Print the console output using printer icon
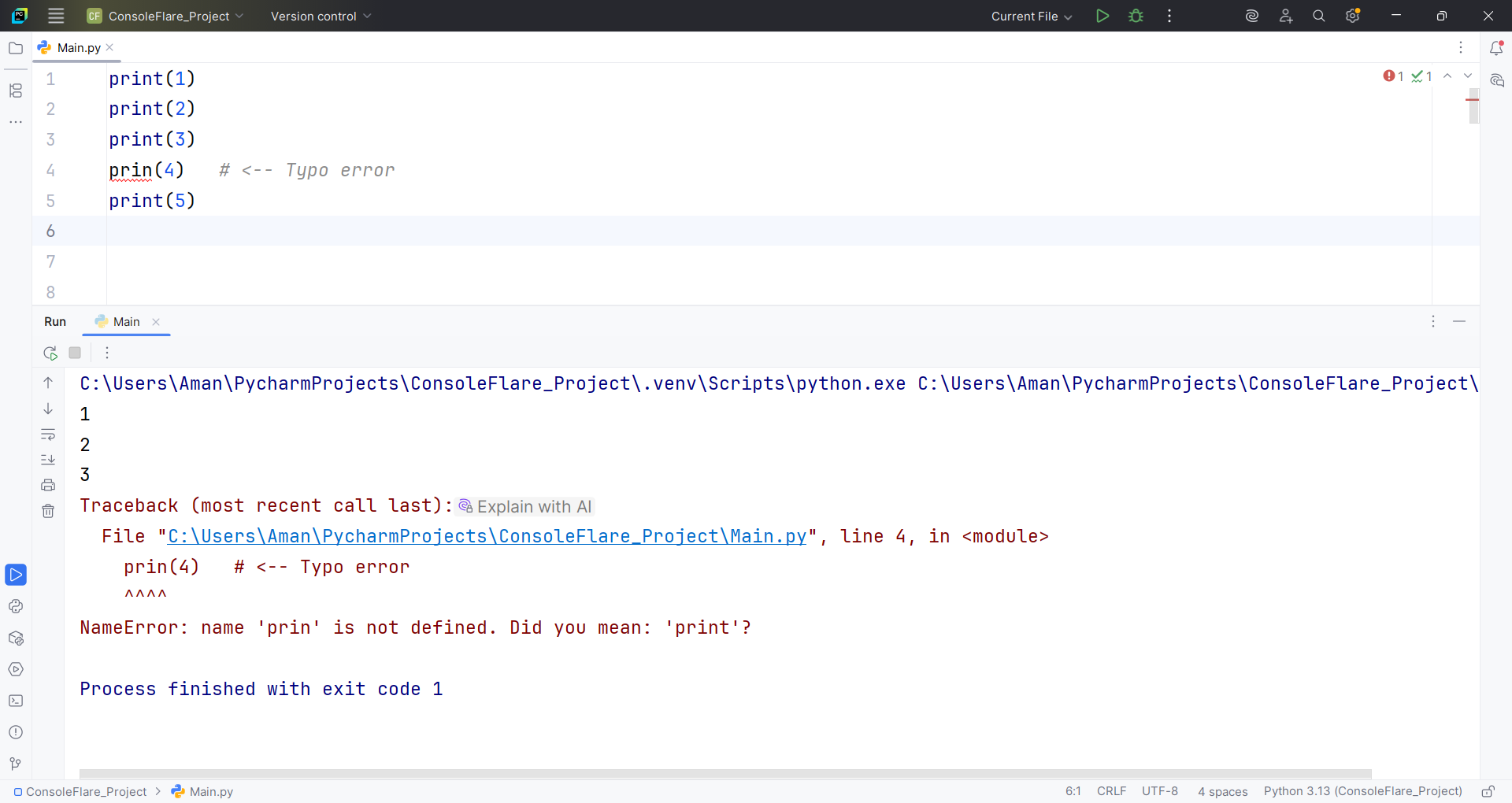 (x=48, y=485)
